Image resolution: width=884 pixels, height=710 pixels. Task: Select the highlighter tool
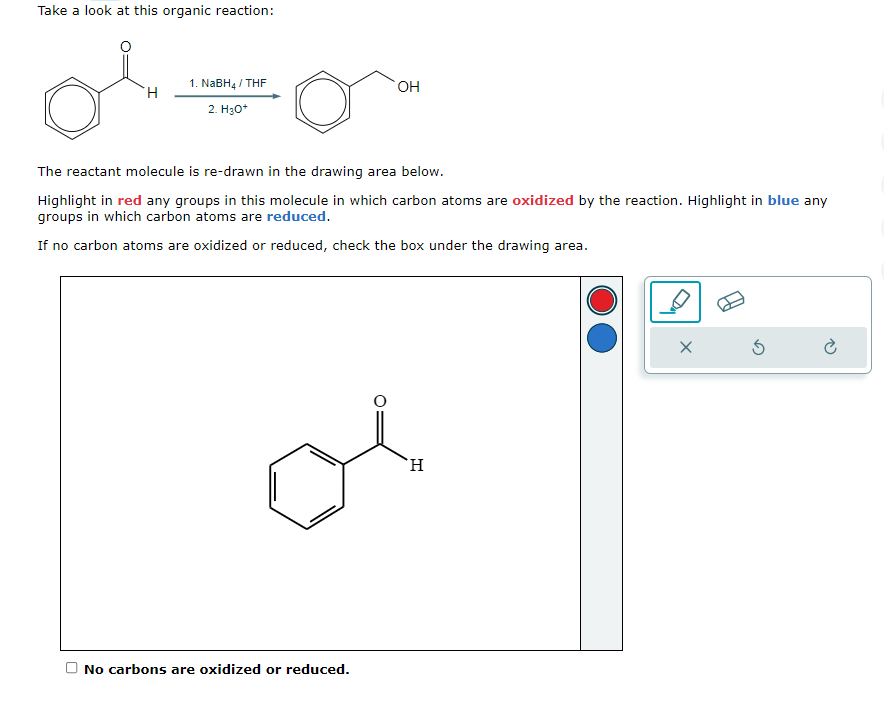point(675,301)
